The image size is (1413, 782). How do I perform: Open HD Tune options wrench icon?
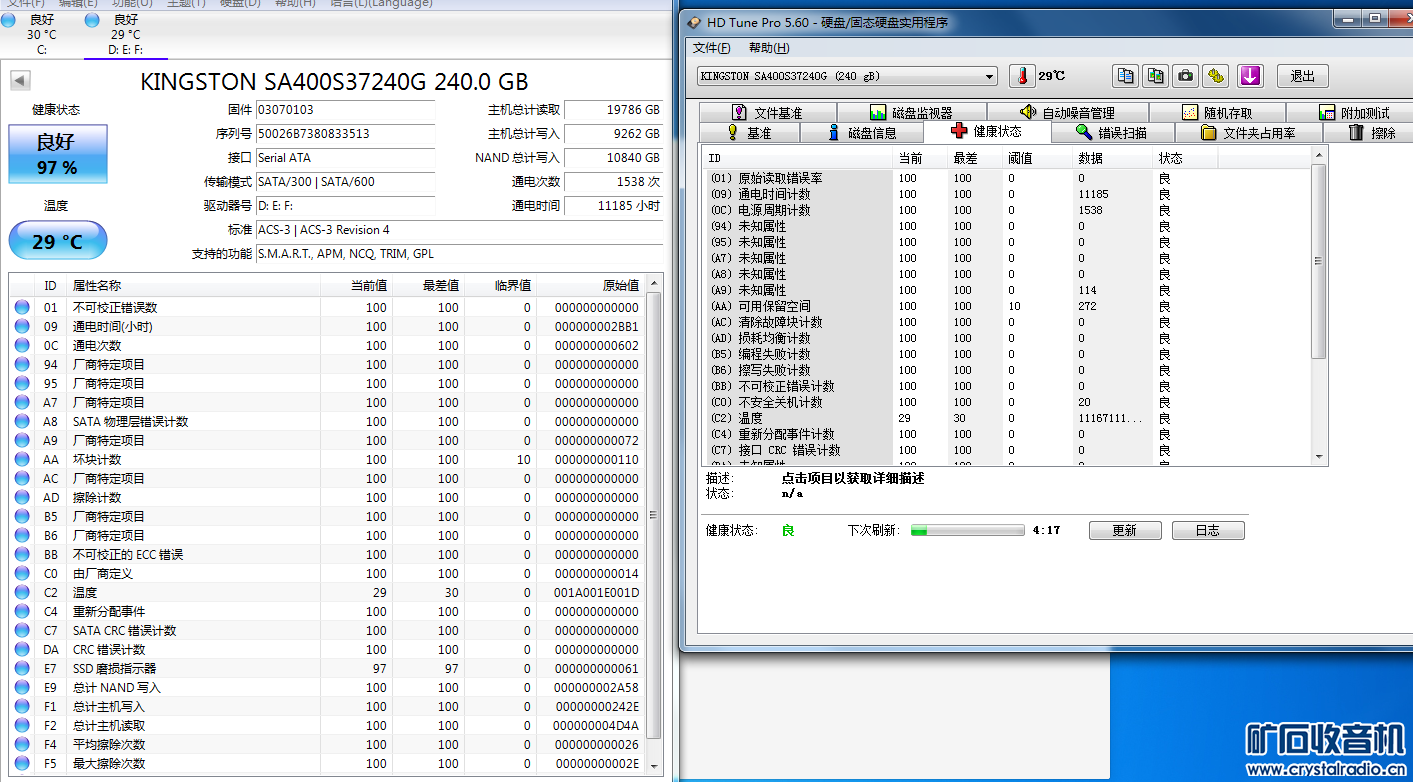(x=1216, y=76)
